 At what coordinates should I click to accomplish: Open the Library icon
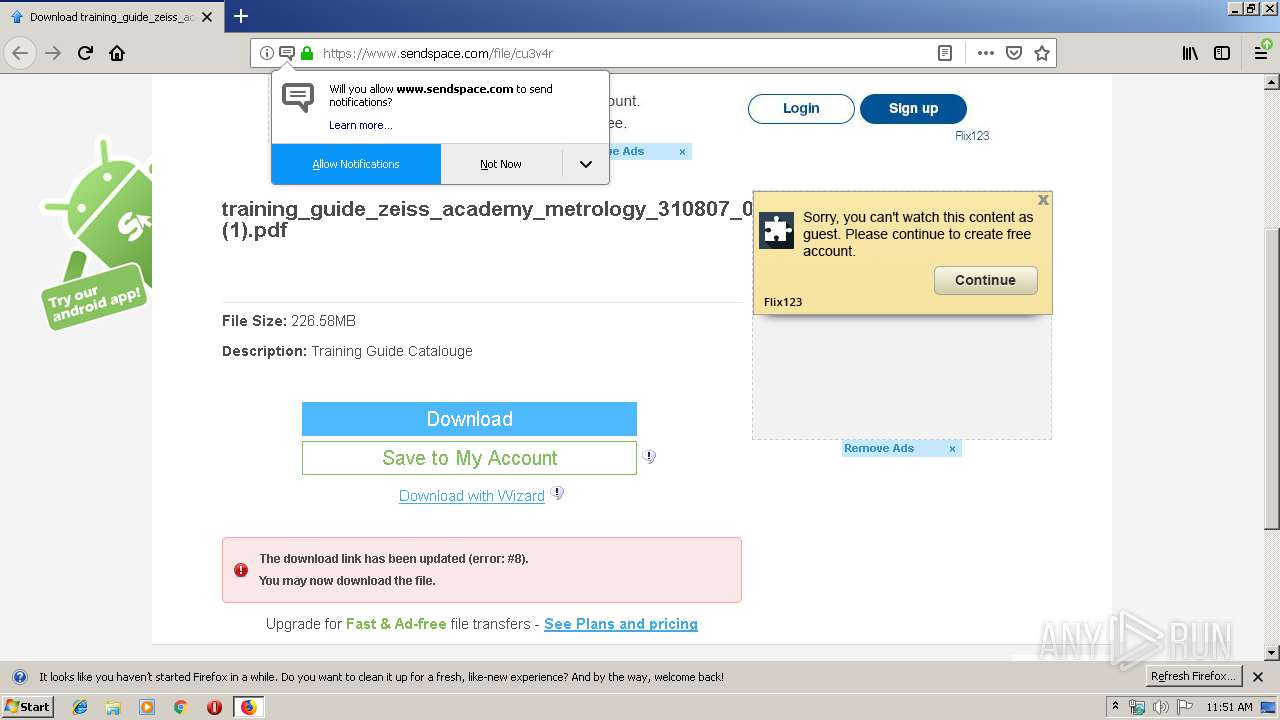pyautogui.click(x=1190, y=53)
